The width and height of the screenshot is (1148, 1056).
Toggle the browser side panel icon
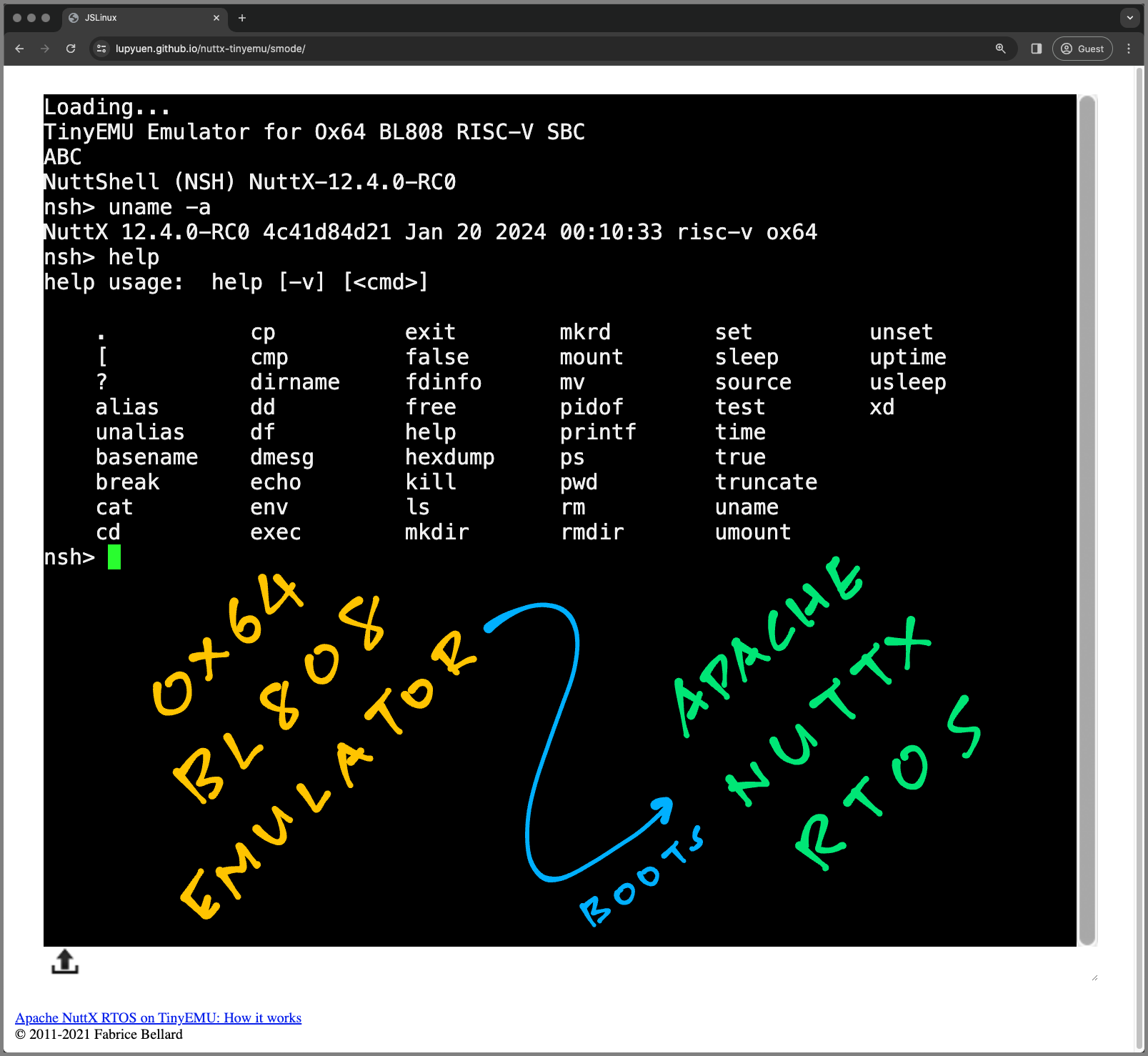tap(1036, 49)
